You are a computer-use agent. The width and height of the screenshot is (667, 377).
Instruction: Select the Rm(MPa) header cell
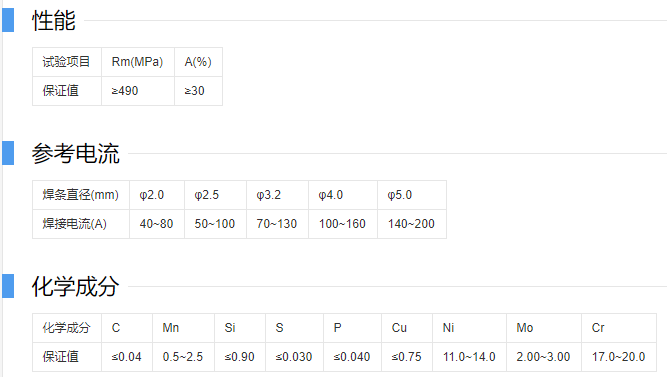pos(138,62)
